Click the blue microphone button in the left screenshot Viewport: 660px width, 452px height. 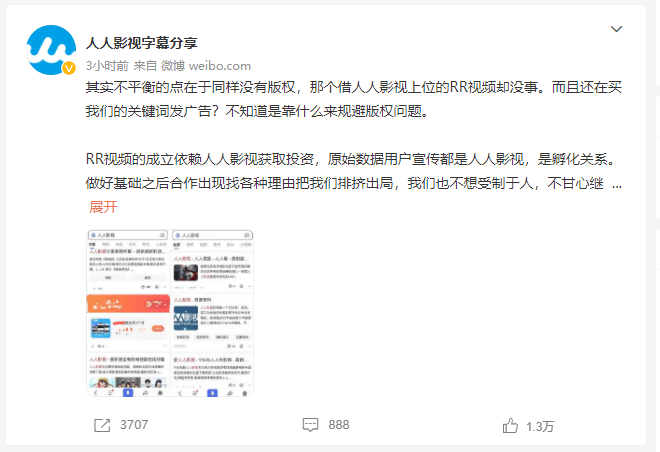click(128, 393)
